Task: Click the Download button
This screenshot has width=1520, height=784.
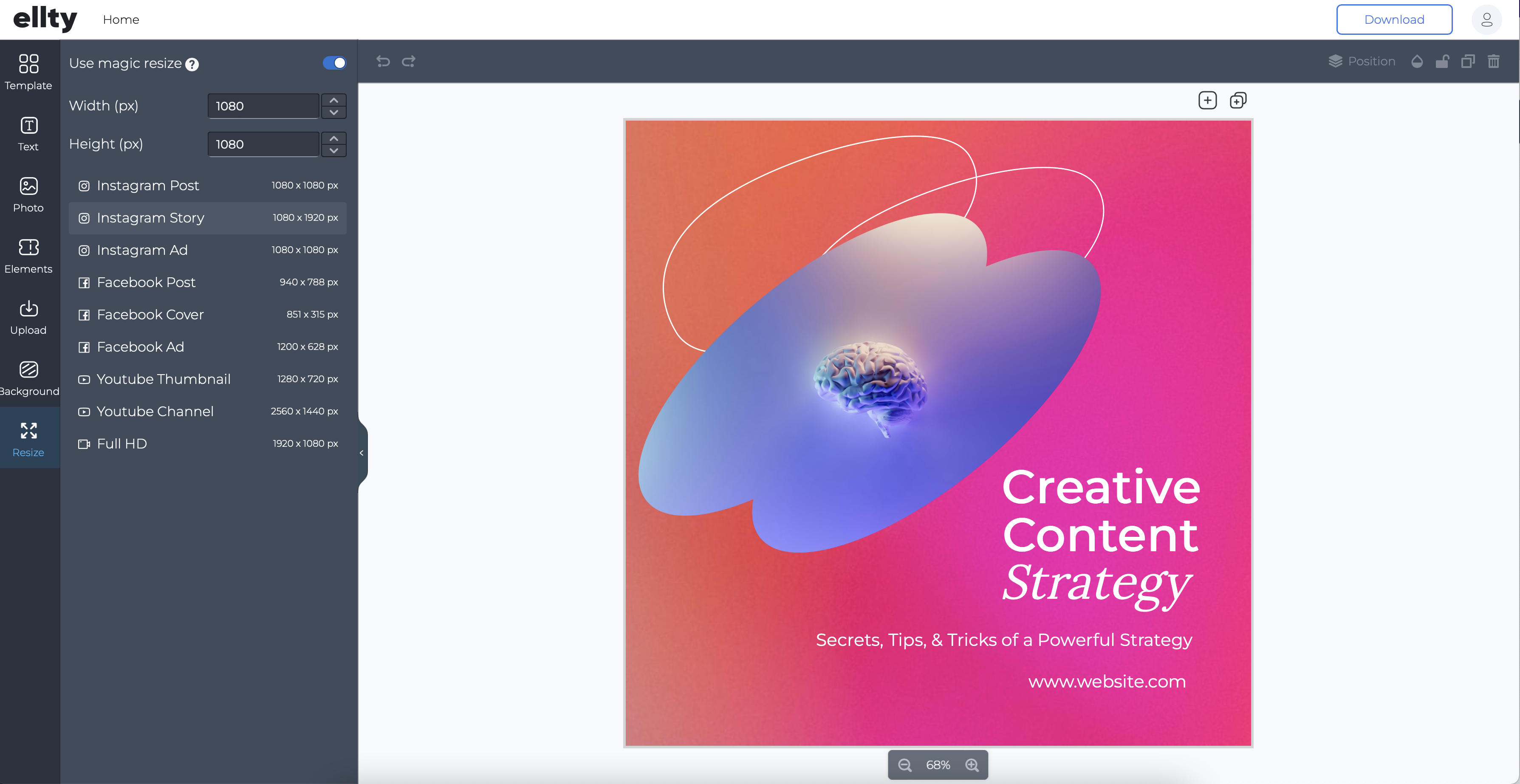Action: pyautogui.click(x=1394, y=20)
